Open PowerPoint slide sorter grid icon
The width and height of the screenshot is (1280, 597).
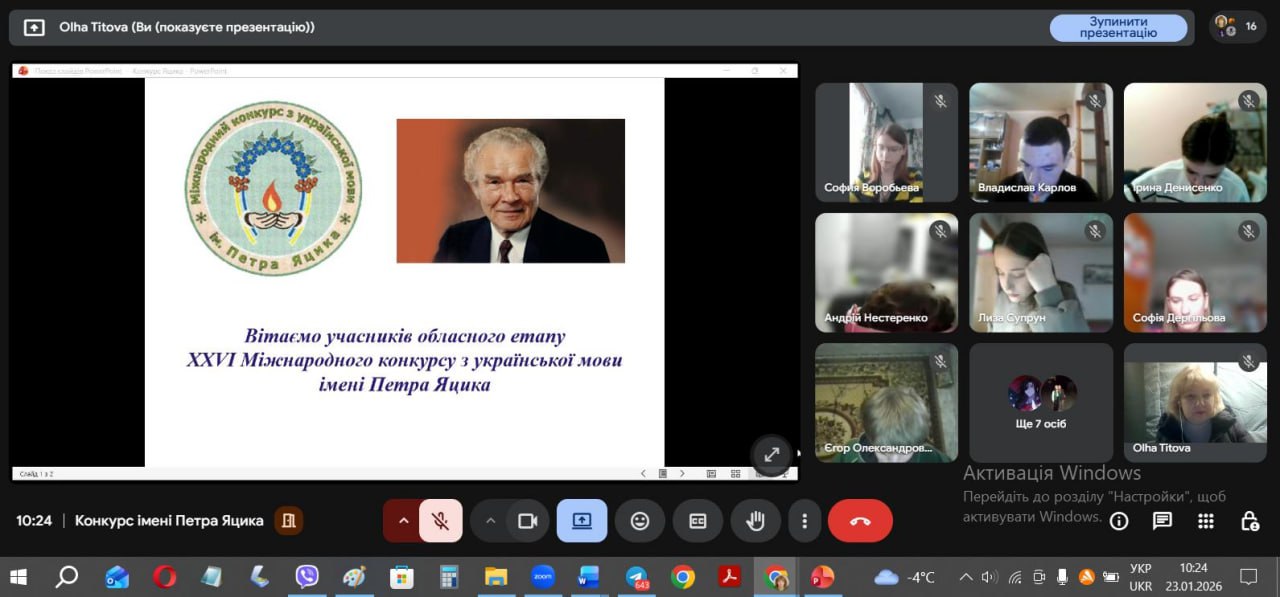pos(735,472)
